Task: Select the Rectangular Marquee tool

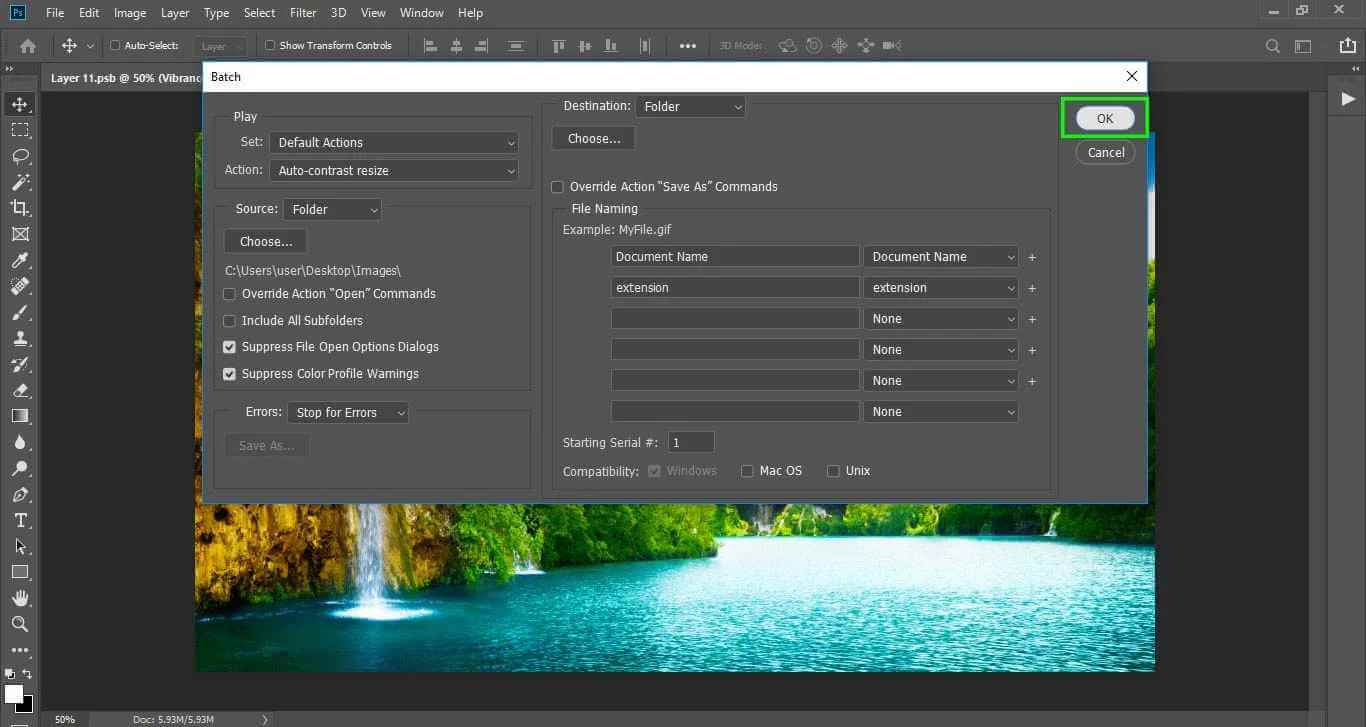Action: click(x=21, y=129)
